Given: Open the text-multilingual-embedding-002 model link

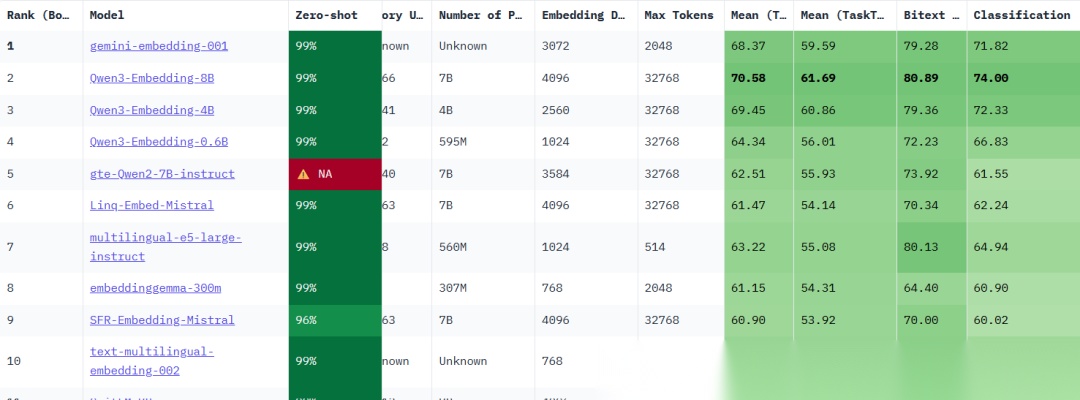Looking at the screenshot, I should 152,361.
